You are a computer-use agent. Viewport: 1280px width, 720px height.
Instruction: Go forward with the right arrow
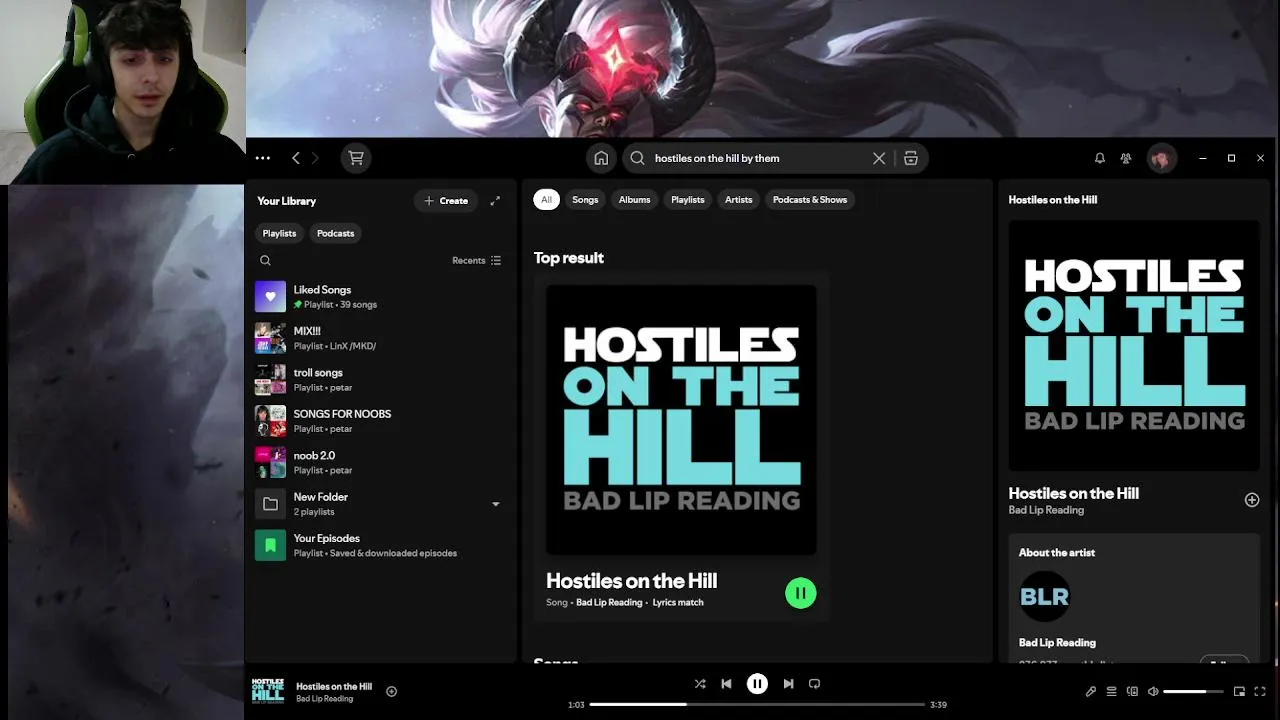(315, 158)
